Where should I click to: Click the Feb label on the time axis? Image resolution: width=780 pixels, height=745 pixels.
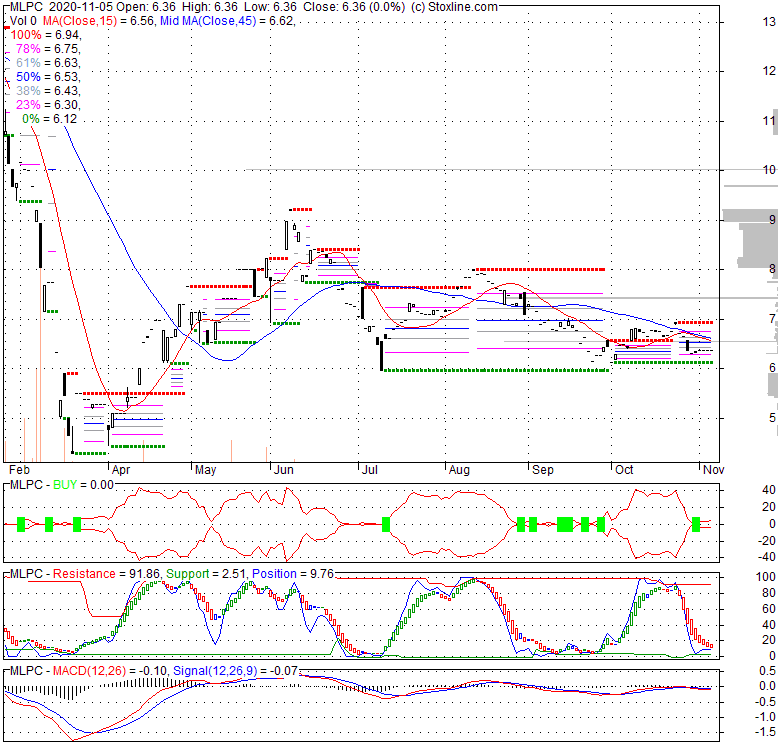click(19, 470)
